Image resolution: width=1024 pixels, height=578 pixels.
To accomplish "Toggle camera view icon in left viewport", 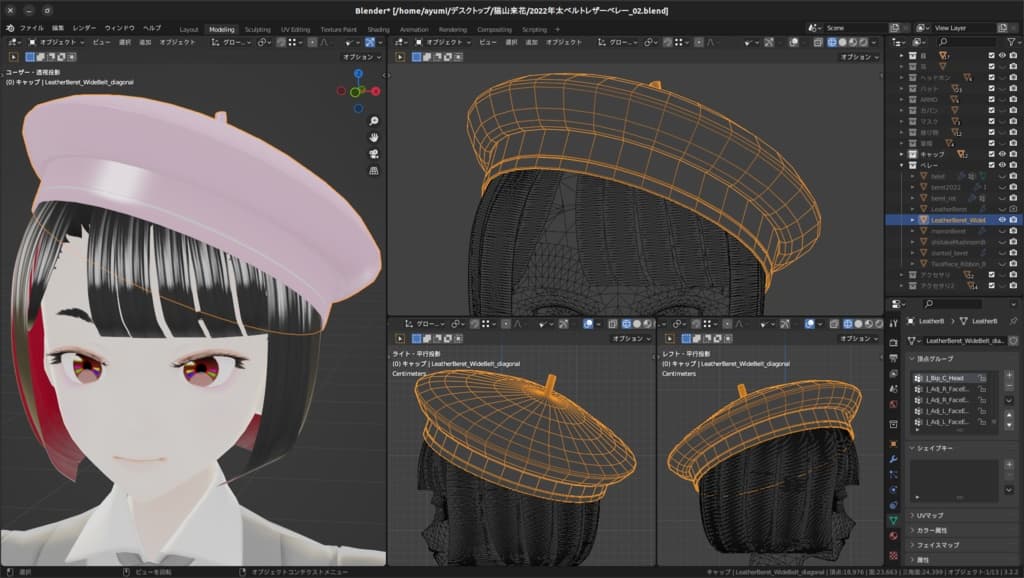I will [373, 153].
